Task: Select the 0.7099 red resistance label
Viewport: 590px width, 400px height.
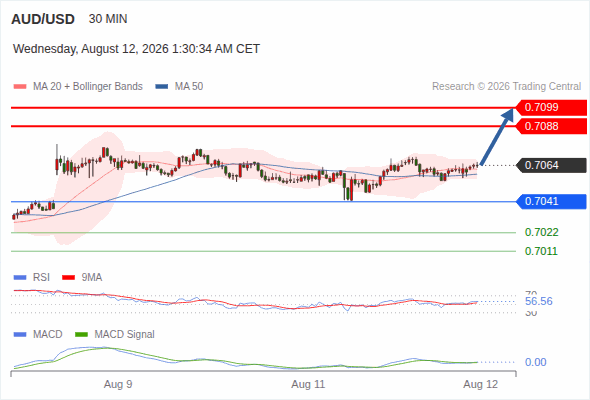Action: 551,108
